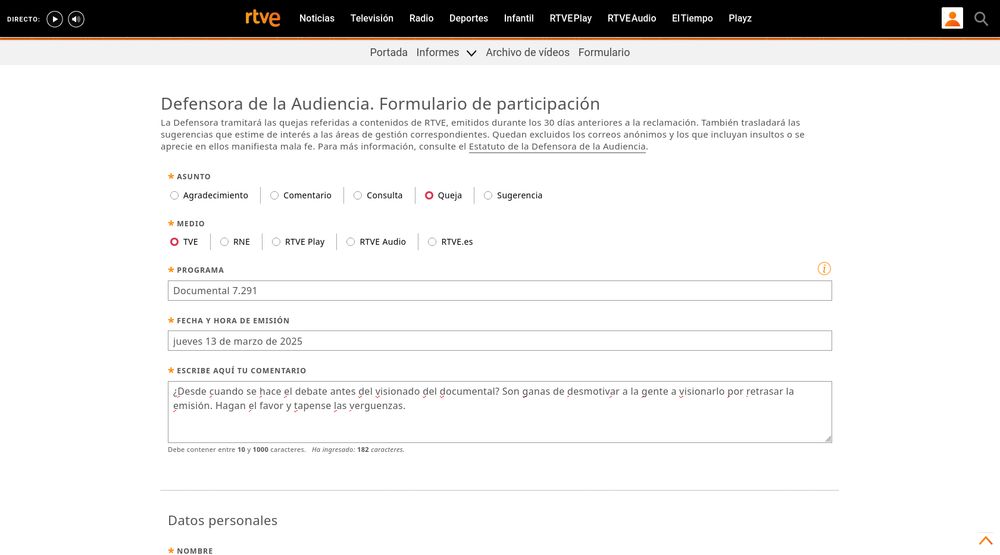
Task: Click the Programa input field
Action: click(499, 290)
